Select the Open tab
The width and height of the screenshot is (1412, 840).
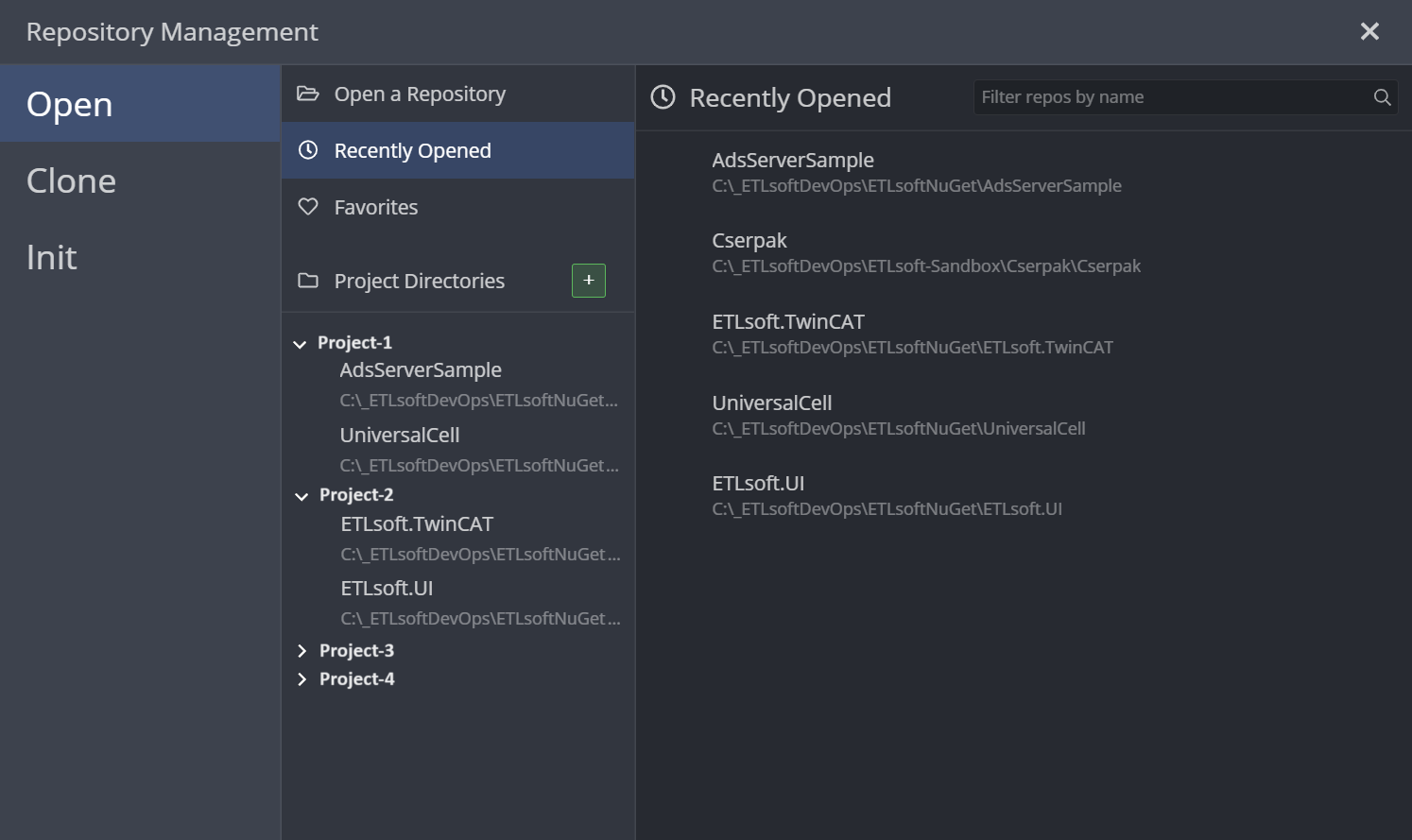tap(70, 104)
